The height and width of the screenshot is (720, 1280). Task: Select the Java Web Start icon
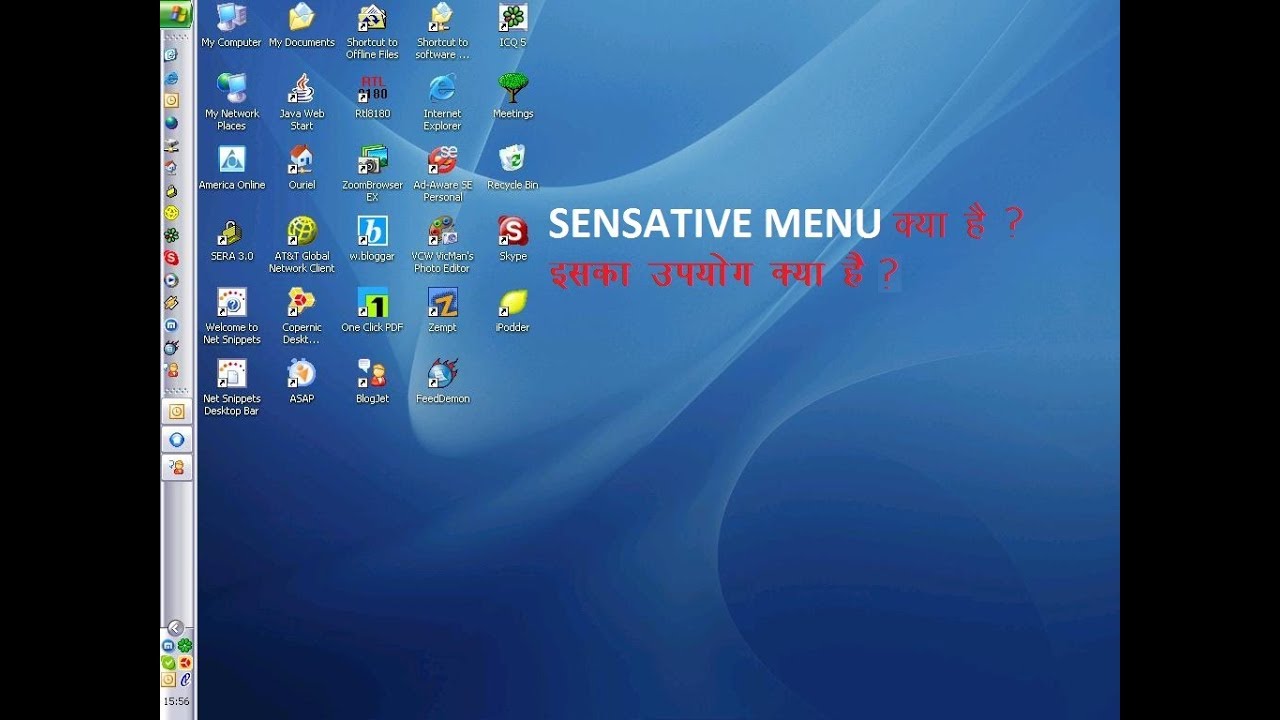301,102
